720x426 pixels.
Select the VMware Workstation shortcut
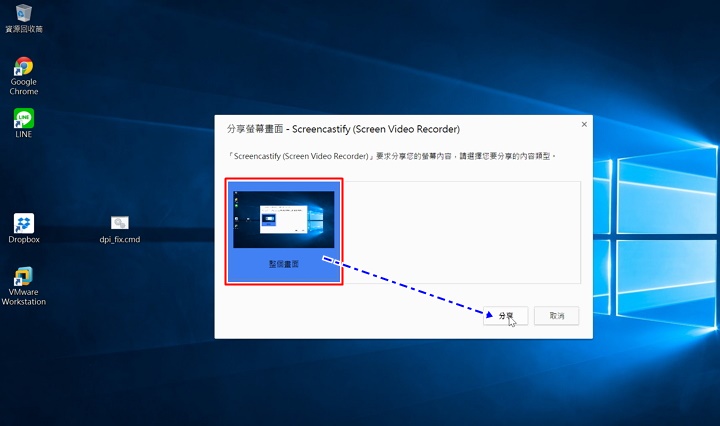(23, 286)
